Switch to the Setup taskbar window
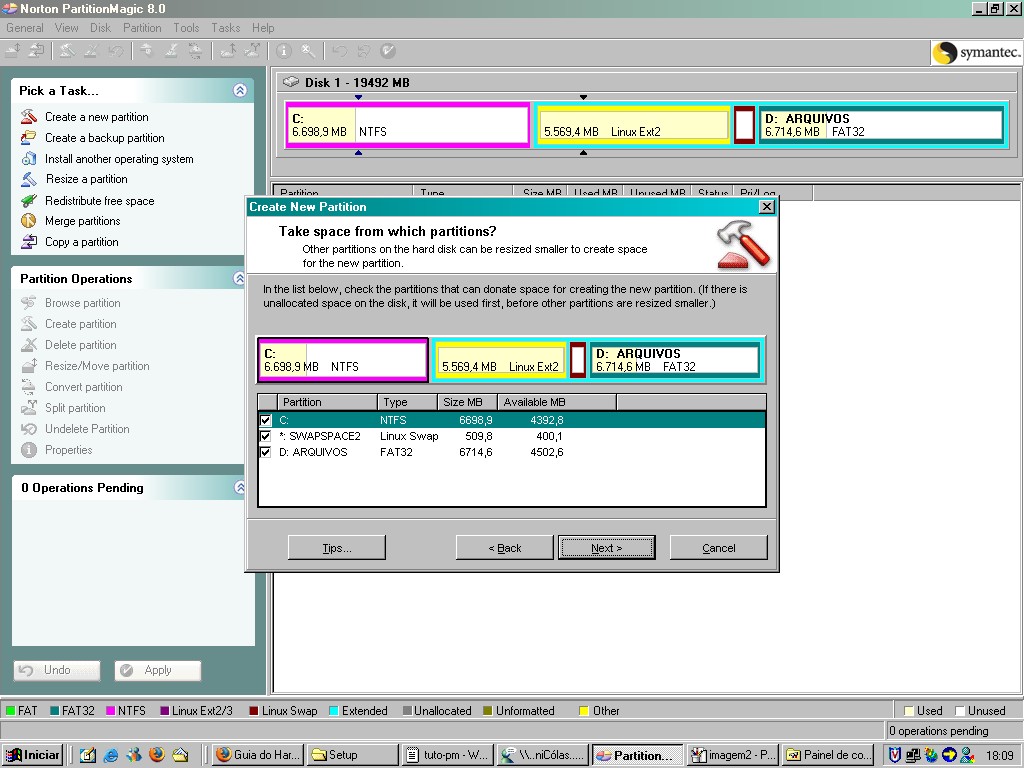 tap(352, 755)
